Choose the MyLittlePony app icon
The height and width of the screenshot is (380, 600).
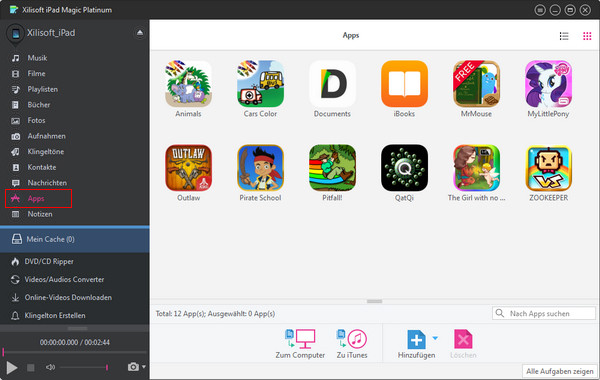pos(548,84)
